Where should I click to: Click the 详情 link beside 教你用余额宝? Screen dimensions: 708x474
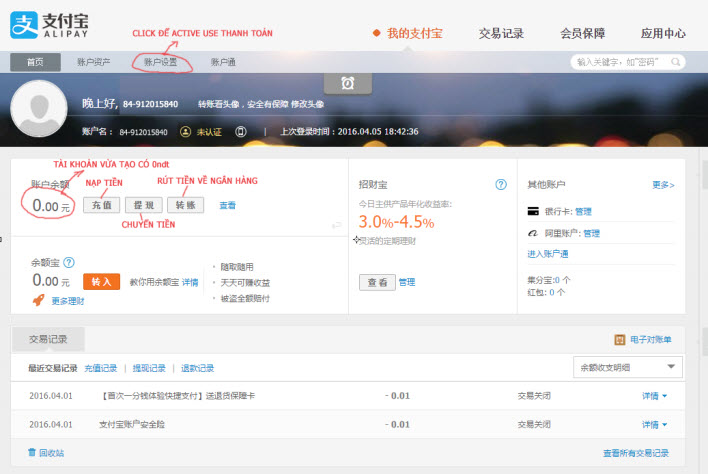tap(190, 282)
